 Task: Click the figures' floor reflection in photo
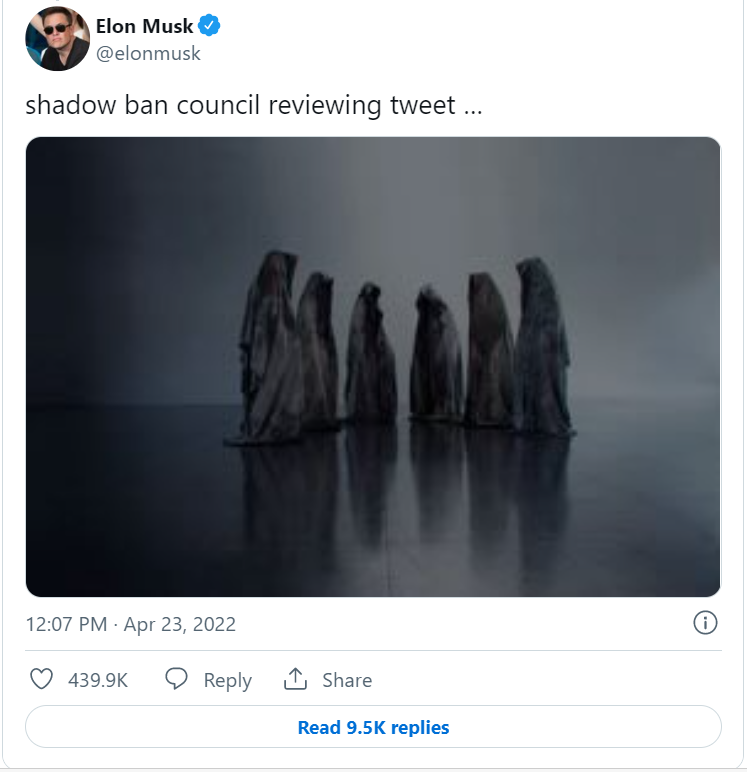click(400, 490)
